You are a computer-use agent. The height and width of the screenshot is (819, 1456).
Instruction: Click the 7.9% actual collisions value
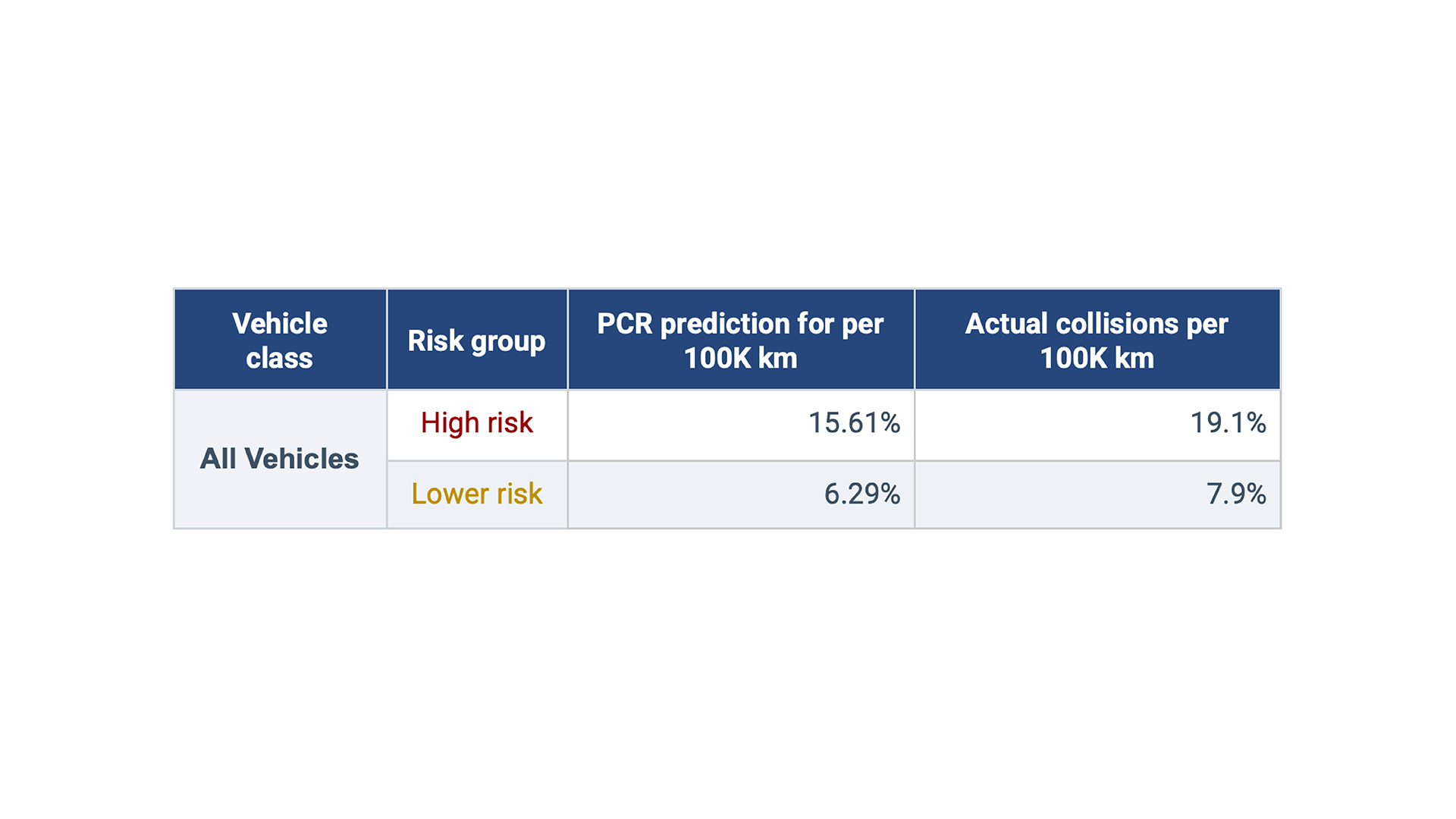tap(1236, 494)
